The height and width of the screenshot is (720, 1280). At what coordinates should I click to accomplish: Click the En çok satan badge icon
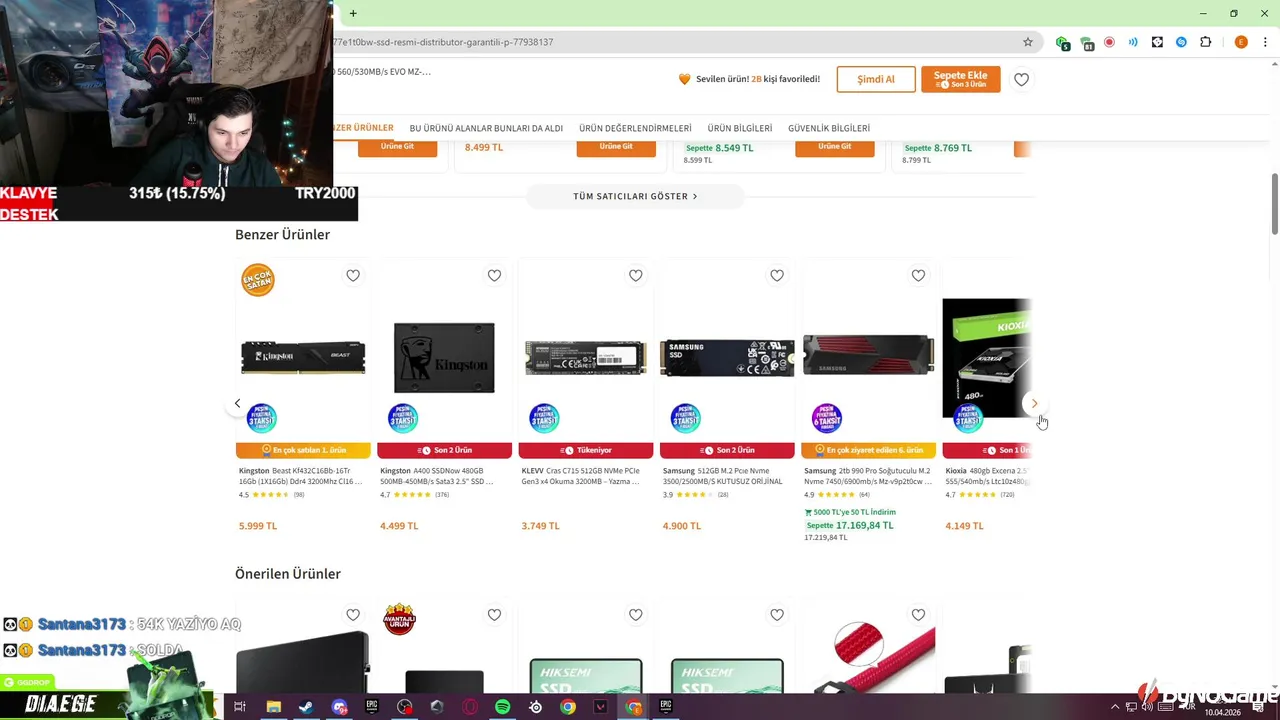258,280
